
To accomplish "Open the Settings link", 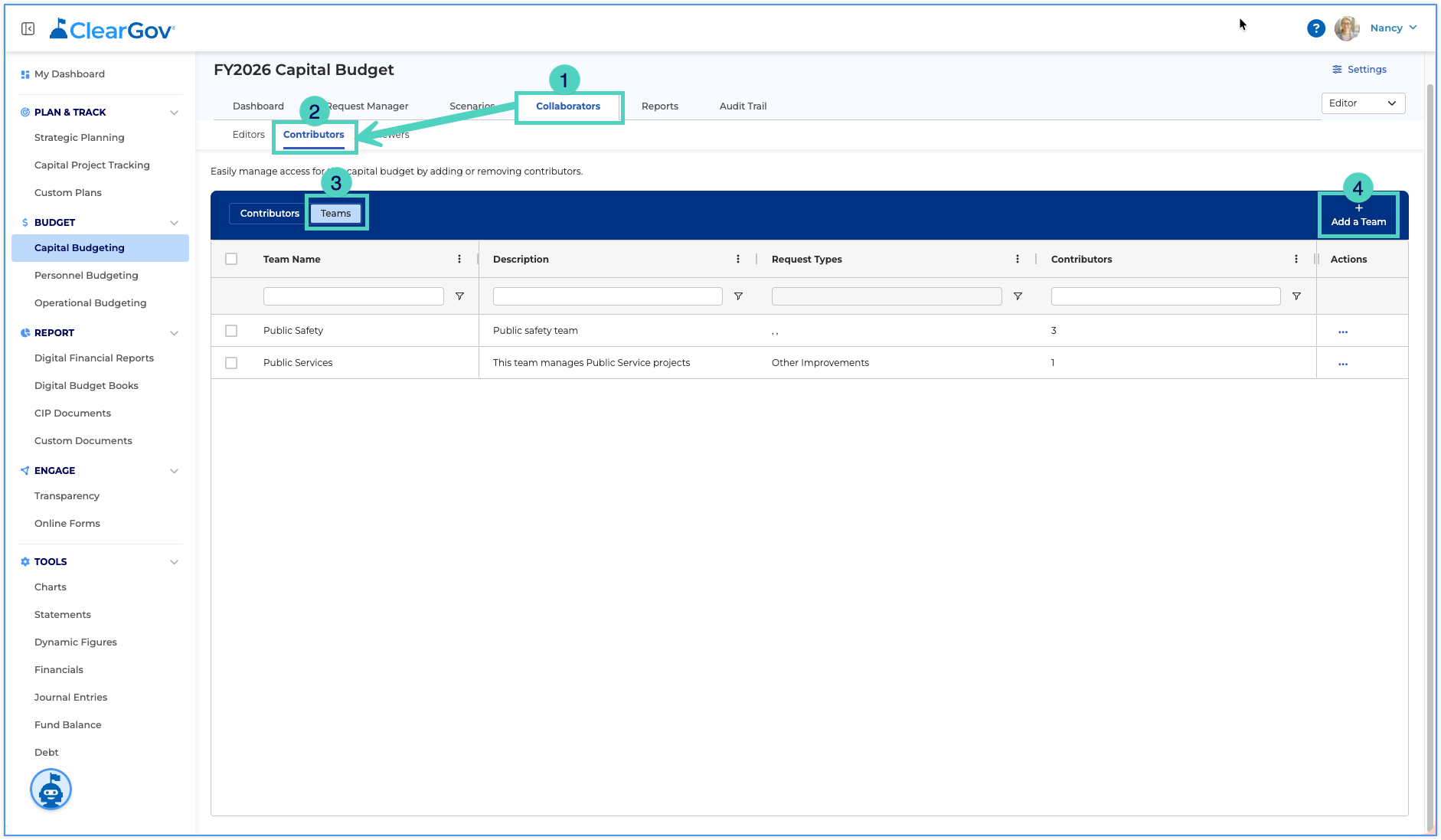I will pos(1359,70).
